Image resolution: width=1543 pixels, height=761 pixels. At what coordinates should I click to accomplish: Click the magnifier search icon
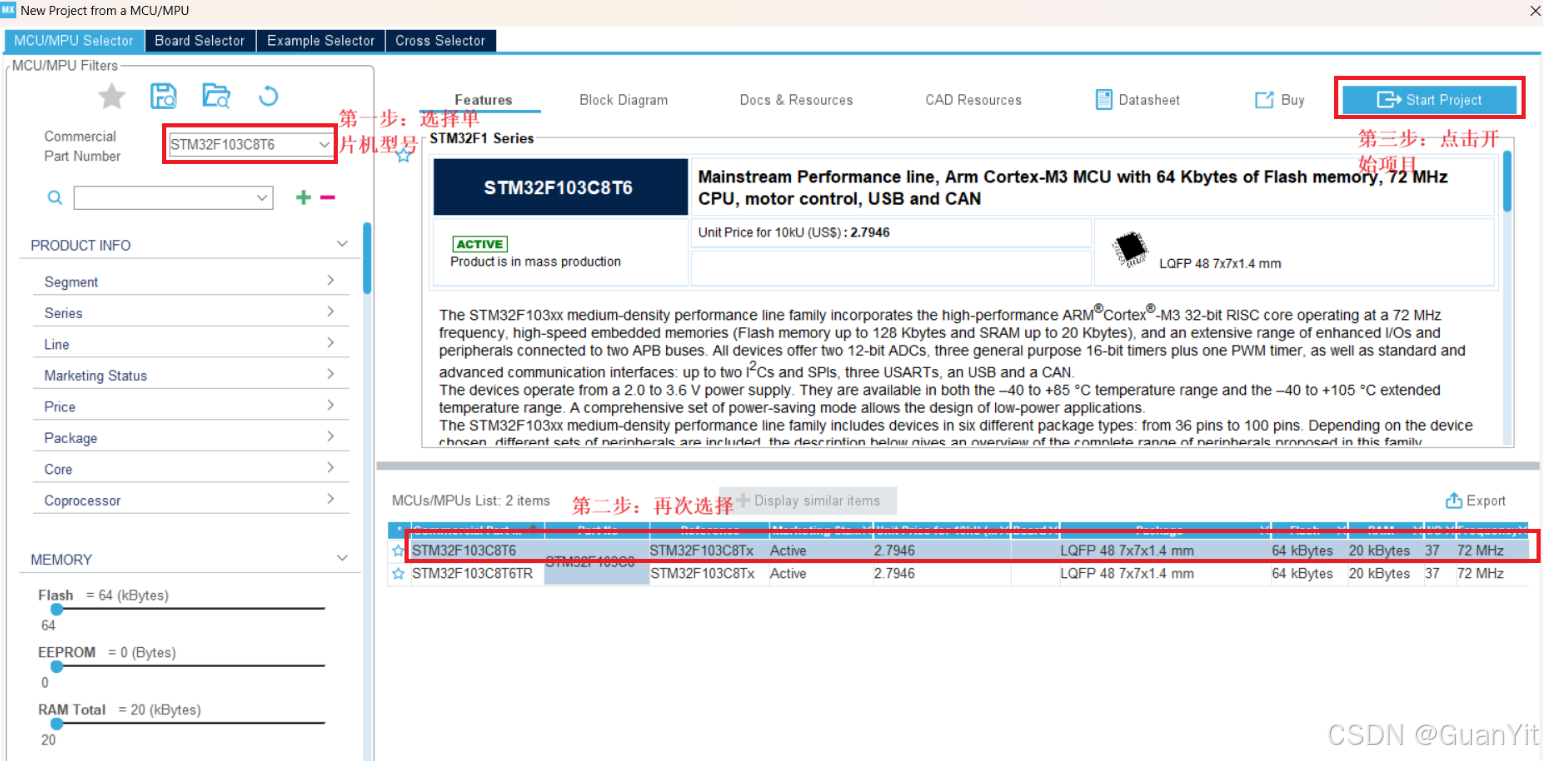point(56,198)
